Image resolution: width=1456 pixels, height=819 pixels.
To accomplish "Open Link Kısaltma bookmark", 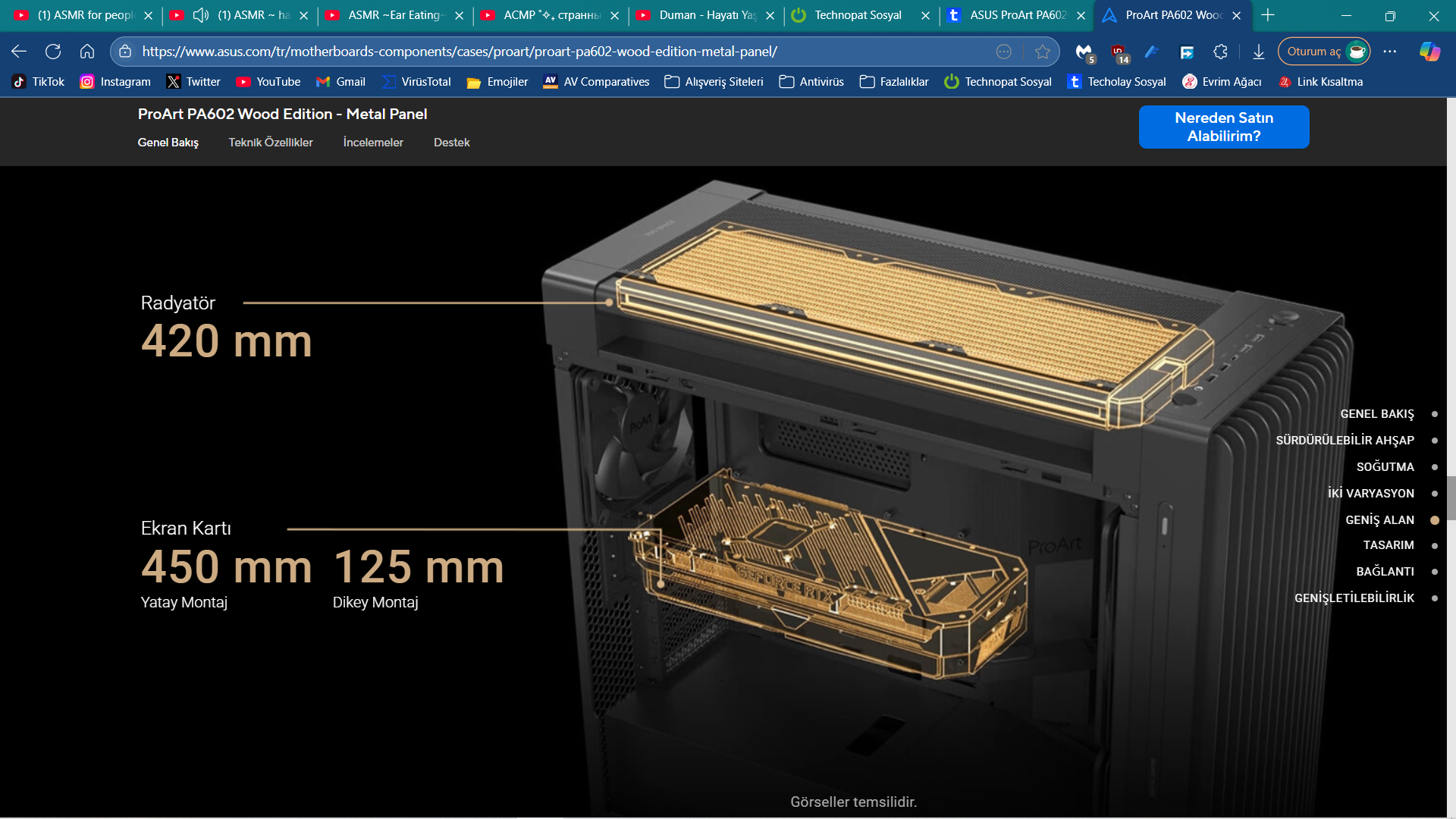I will pos(1319,82).
